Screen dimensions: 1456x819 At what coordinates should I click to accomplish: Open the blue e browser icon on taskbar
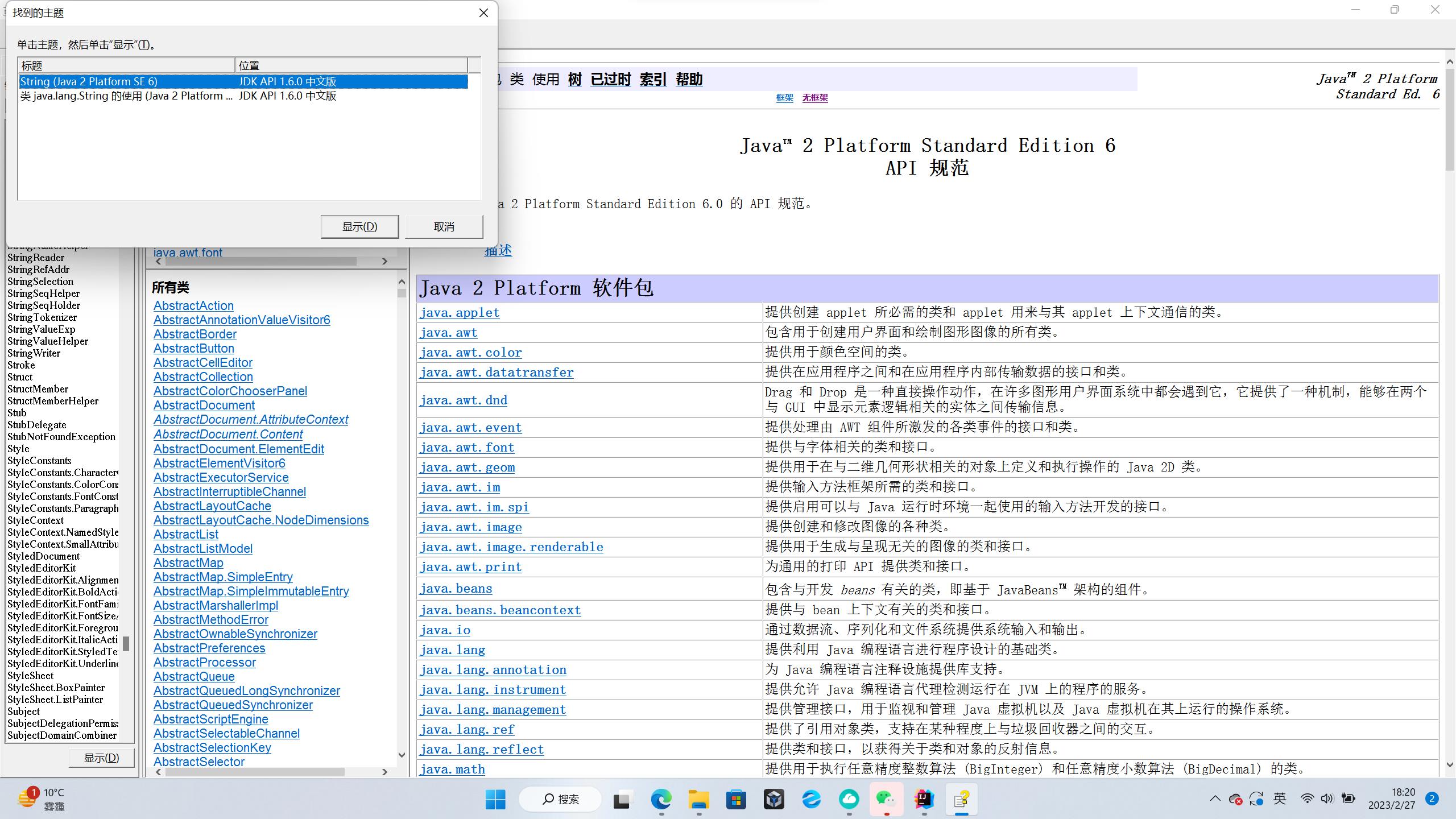[x=812, y=799]
